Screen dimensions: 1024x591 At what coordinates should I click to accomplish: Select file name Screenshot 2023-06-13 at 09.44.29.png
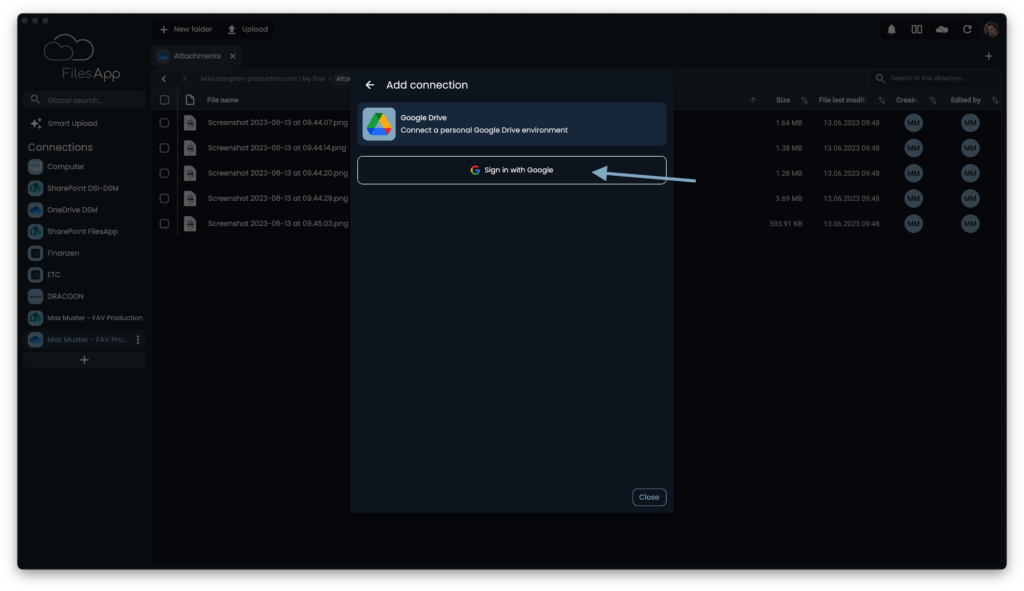(x=278, y=199)
